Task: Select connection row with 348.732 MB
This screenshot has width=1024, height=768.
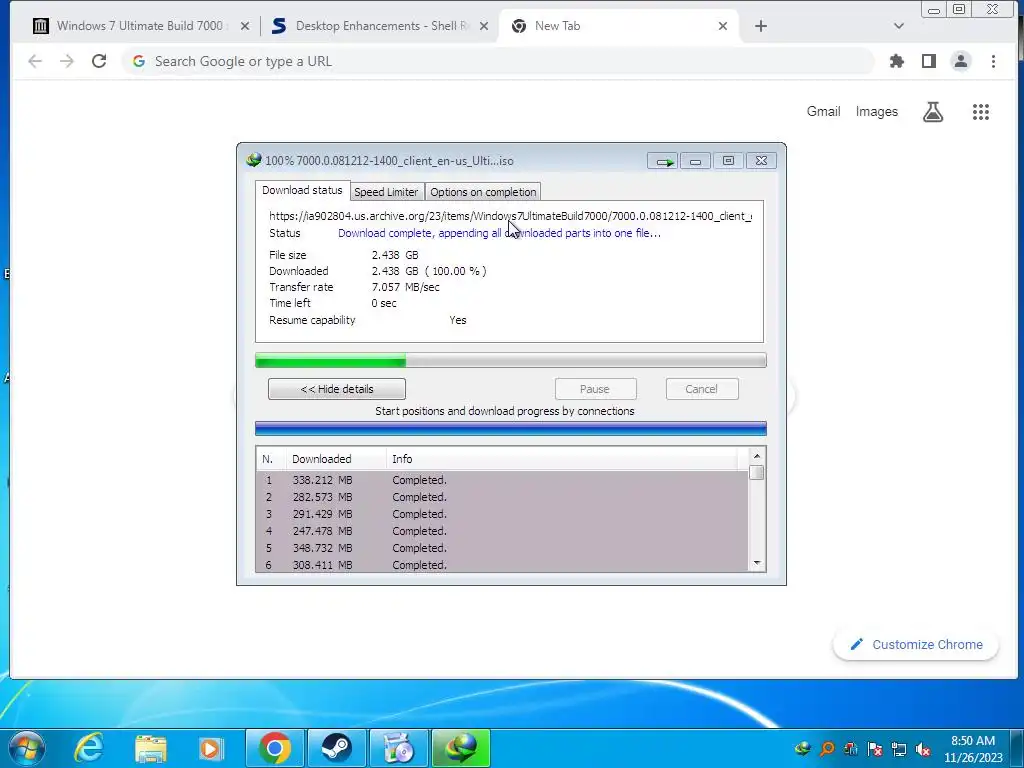Action: (x=502, y=548)
